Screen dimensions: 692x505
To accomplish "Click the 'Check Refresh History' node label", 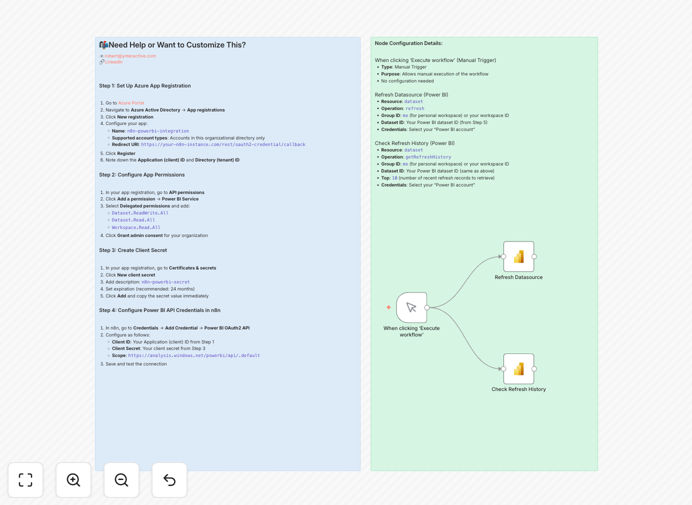I will tap(519, 389).
